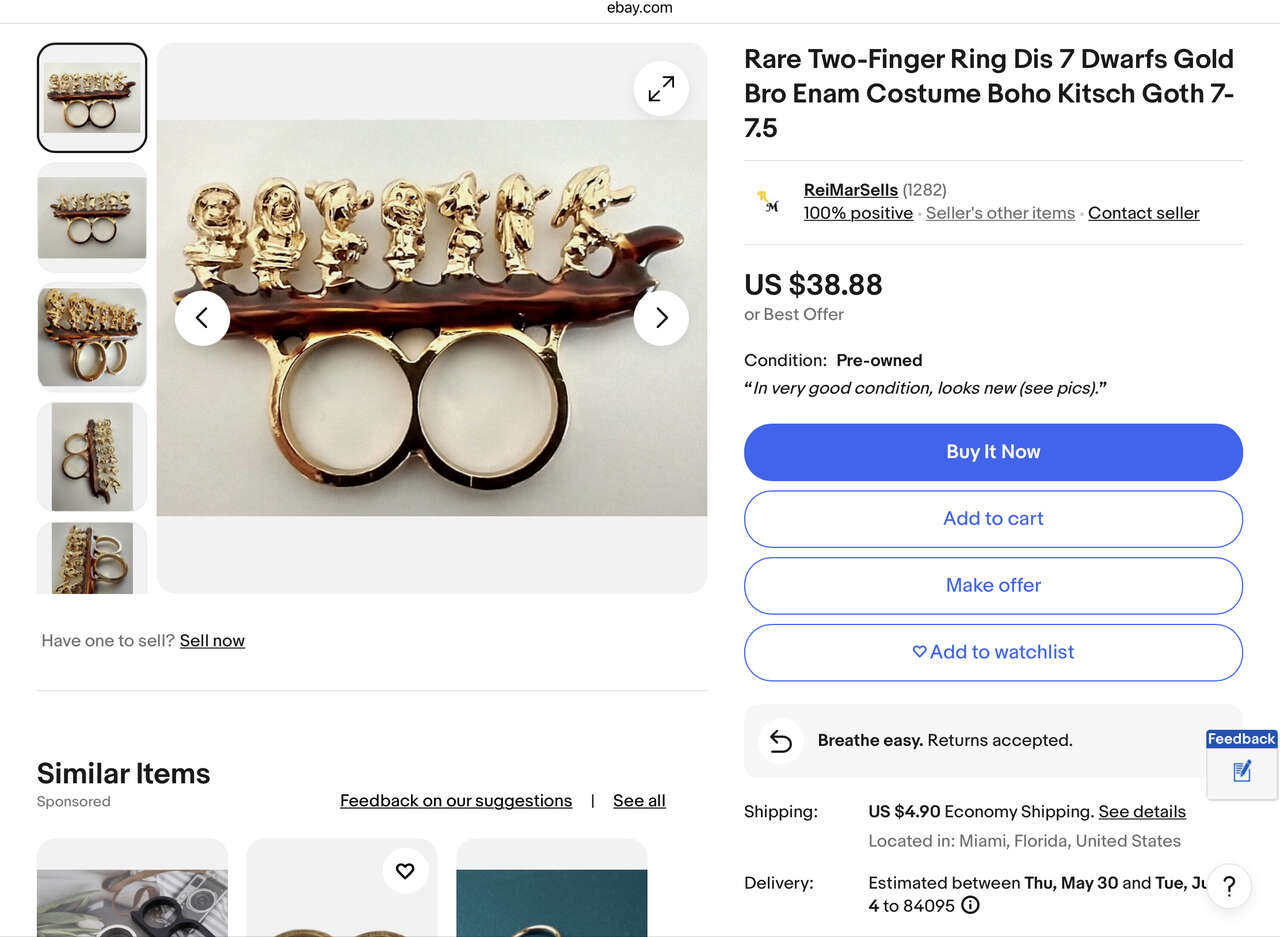The width and height of the screenshot is (1280, 937).
Task: Click the Contact seller link
Action: [x=1143, y=213]
